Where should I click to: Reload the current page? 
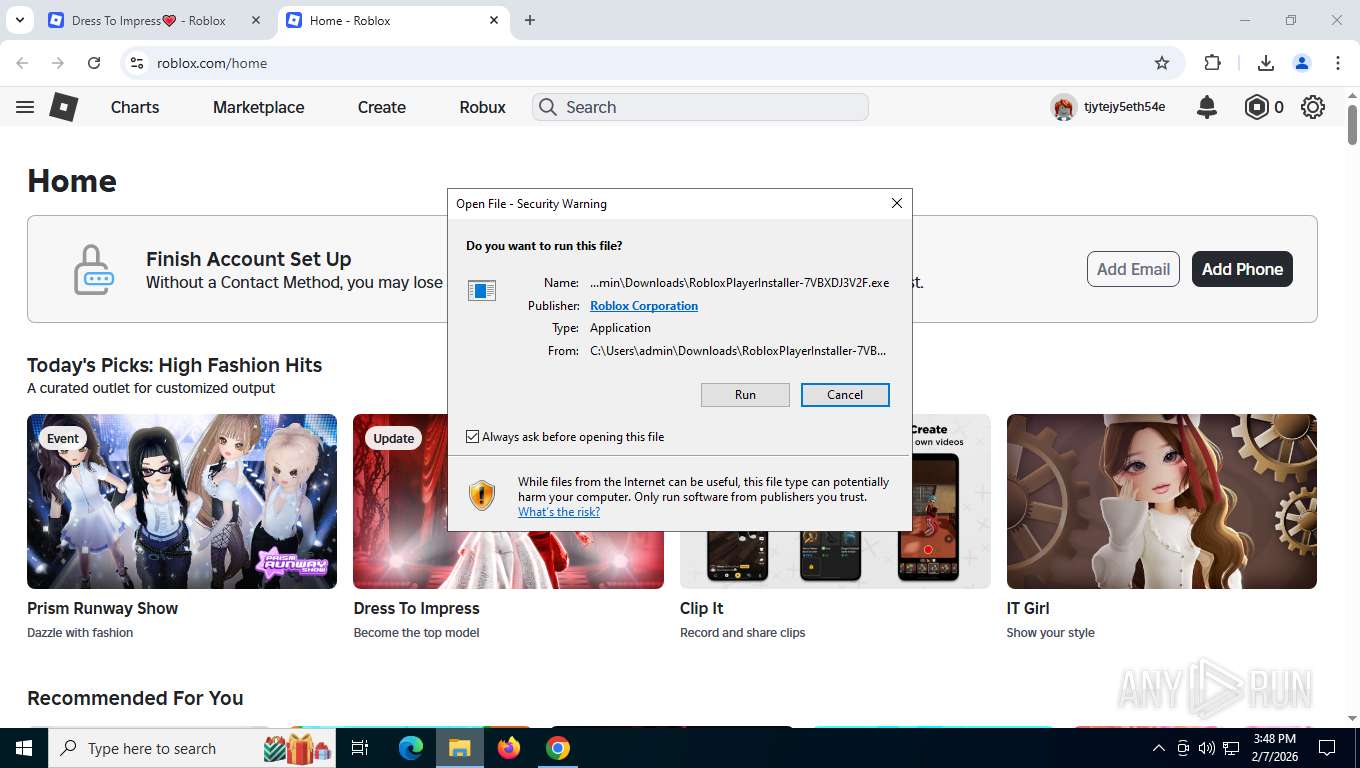click(x=94, y=63)
